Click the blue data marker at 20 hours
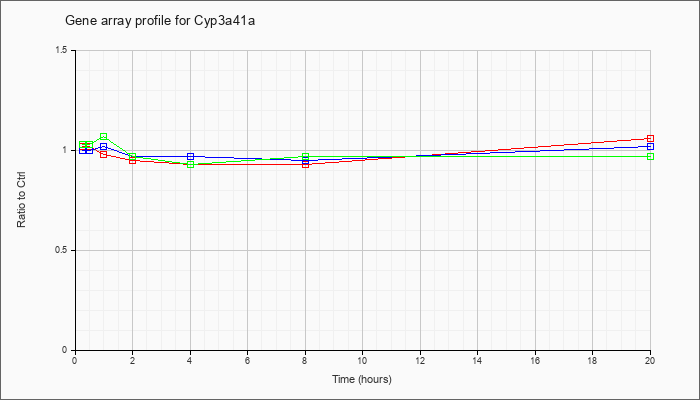Viewport: 700px width, 400px height. [650, 146]
